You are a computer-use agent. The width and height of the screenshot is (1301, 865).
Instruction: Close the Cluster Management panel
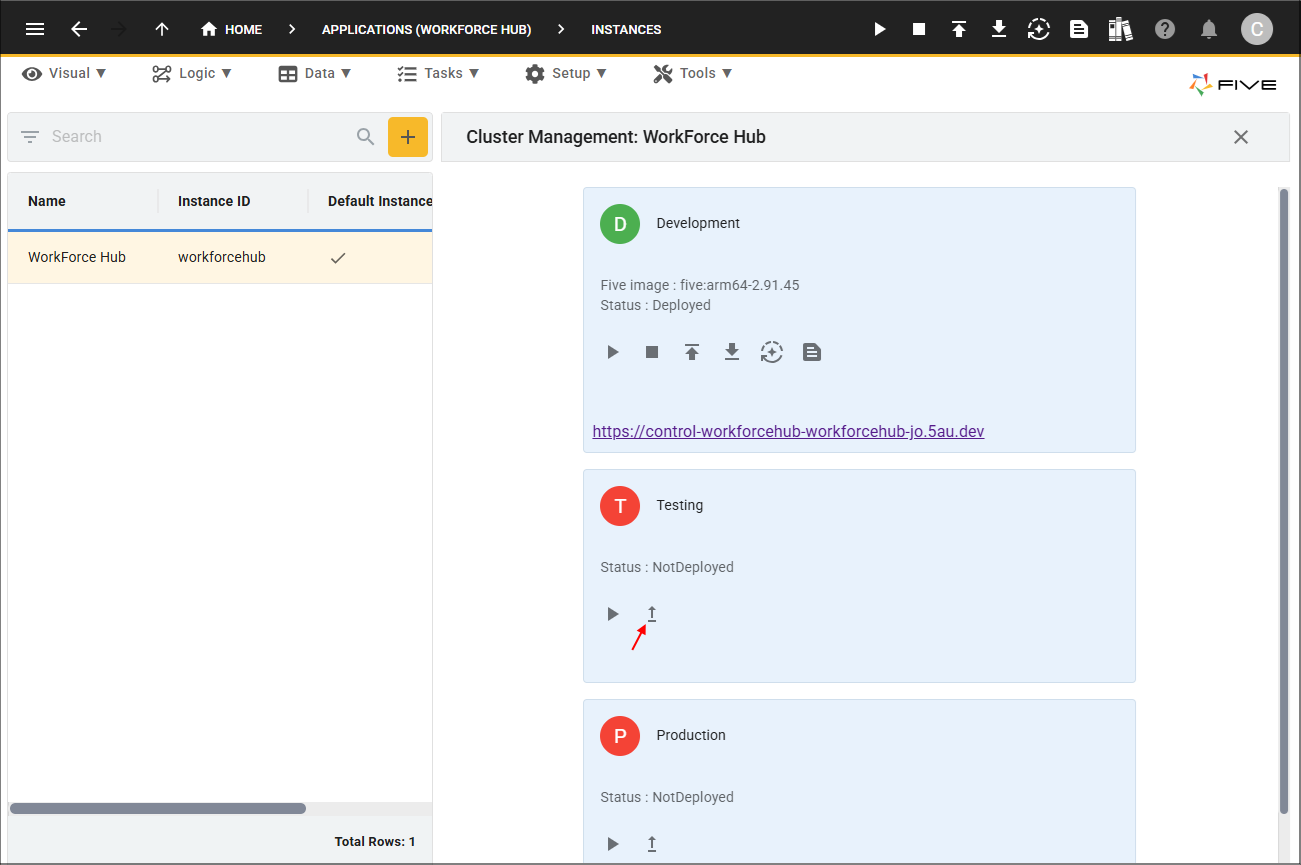pyautogui.click(x=1241, y=137)
